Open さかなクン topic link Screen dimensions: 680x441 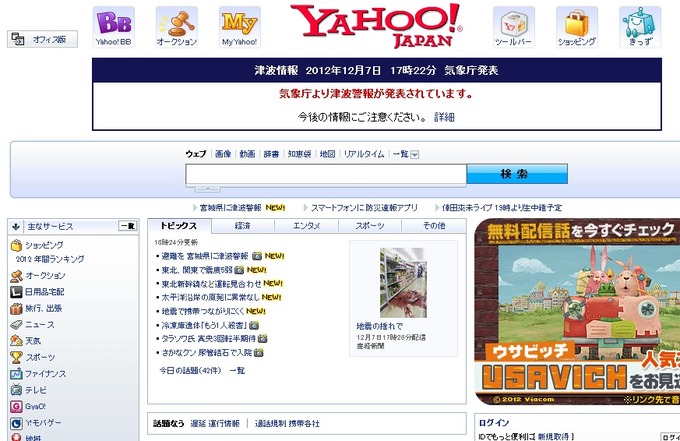point(206,353)
